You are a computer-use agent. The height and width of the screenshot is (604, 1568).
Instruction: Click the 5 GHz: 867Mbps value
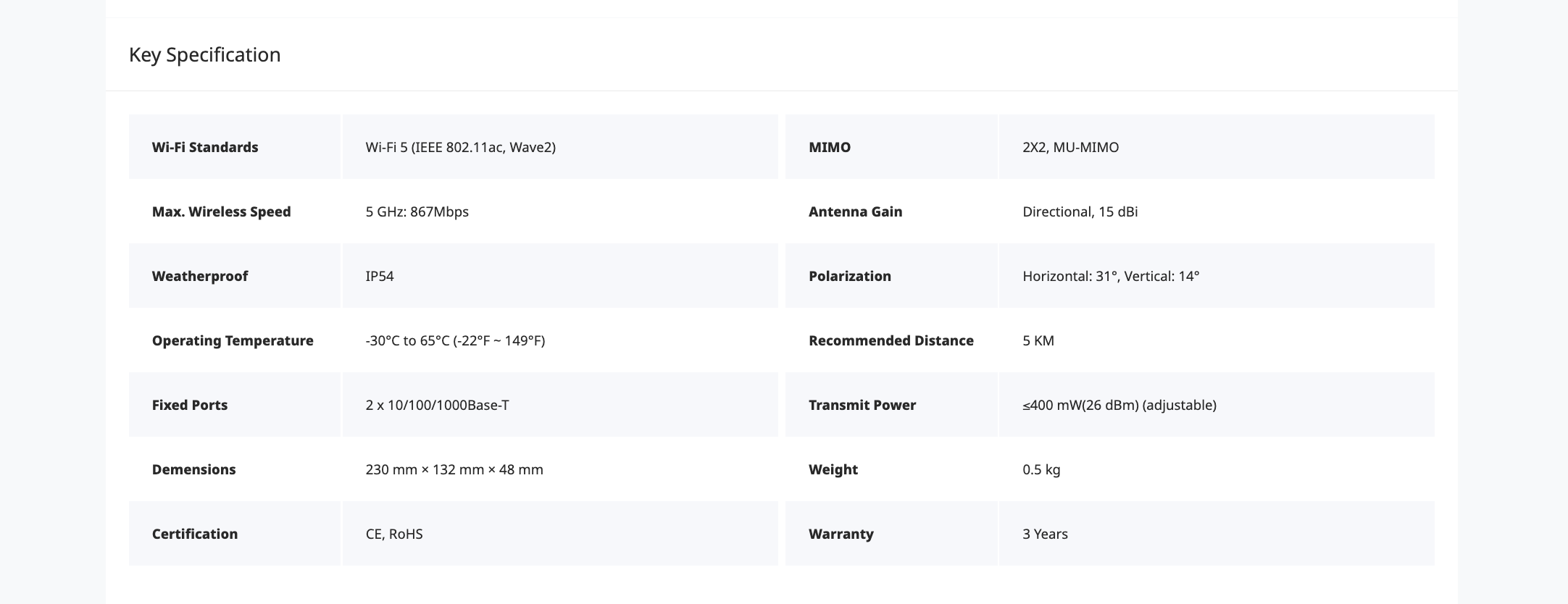pos(417,211)
